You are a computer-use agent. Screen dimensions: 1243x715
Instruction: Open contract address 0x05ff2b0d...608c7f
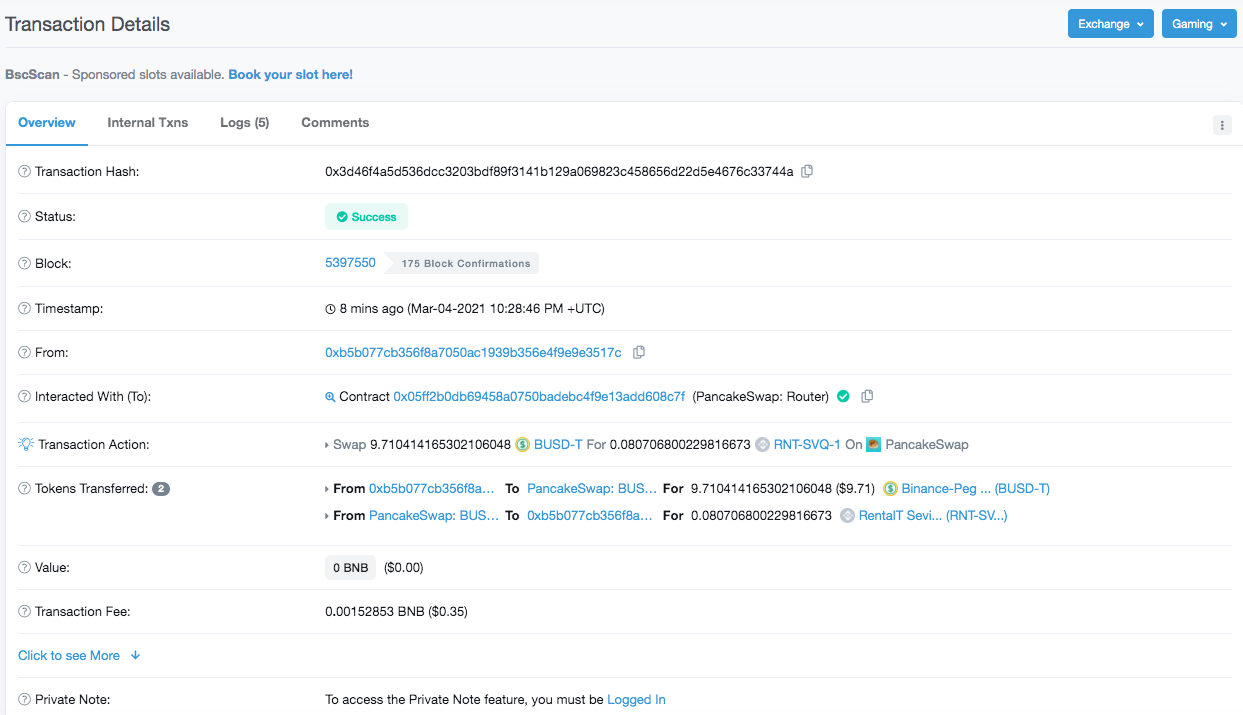539,397
